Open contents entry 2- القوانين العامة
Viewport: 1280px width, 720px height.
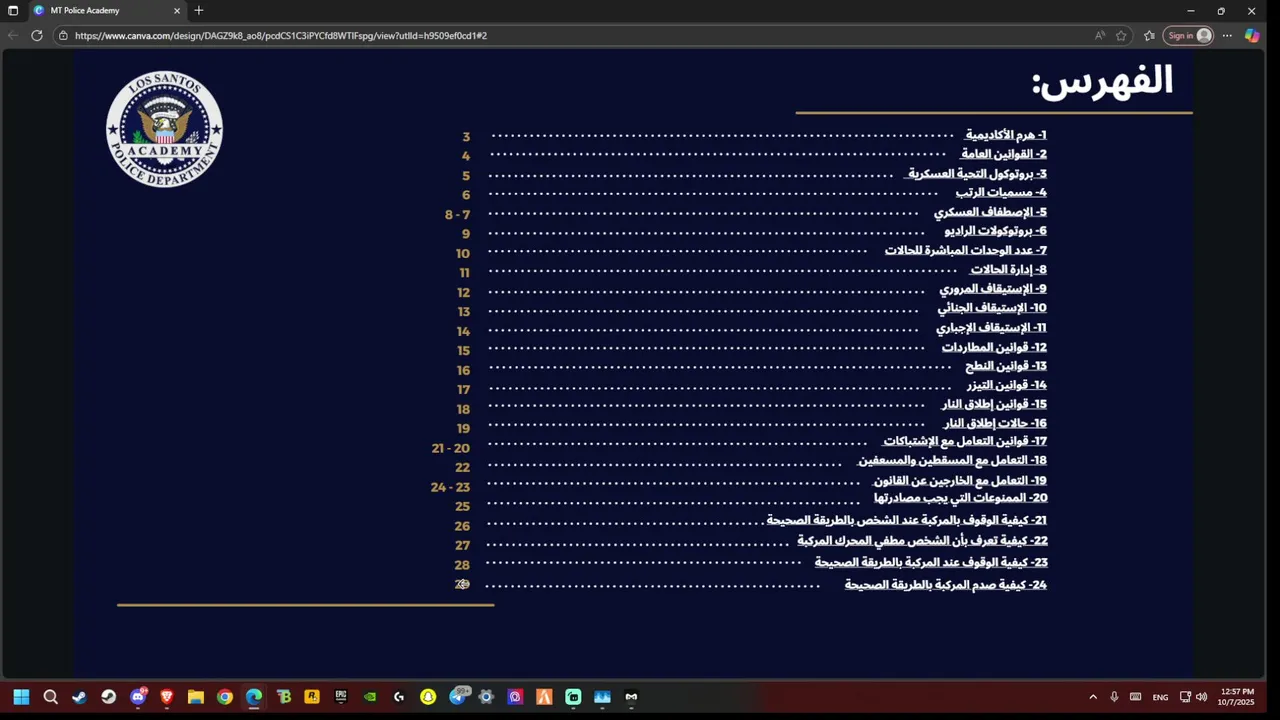pos(1004,154)
